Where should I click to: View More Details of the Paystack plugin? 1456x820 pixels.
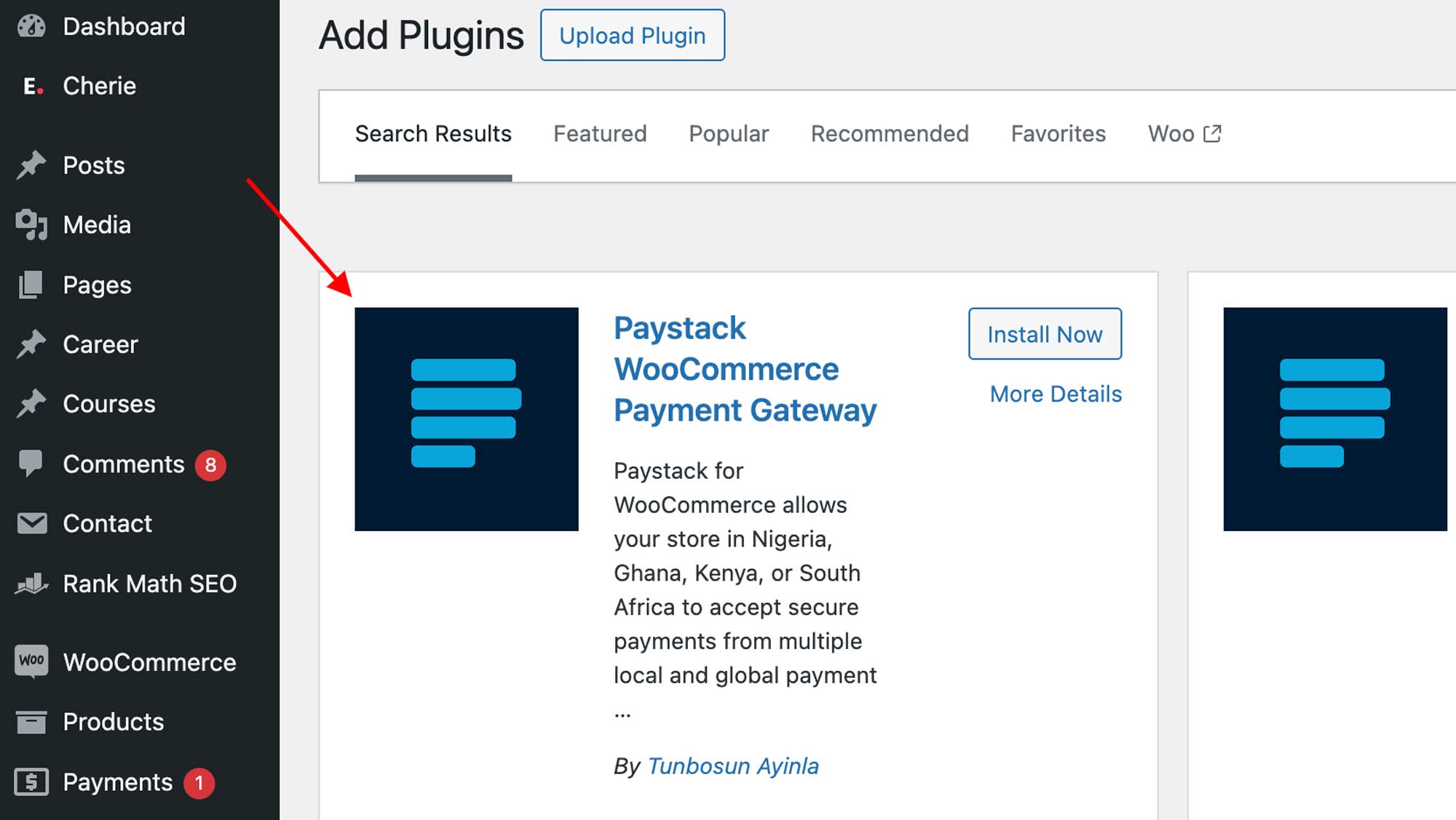click(1055, 394)
